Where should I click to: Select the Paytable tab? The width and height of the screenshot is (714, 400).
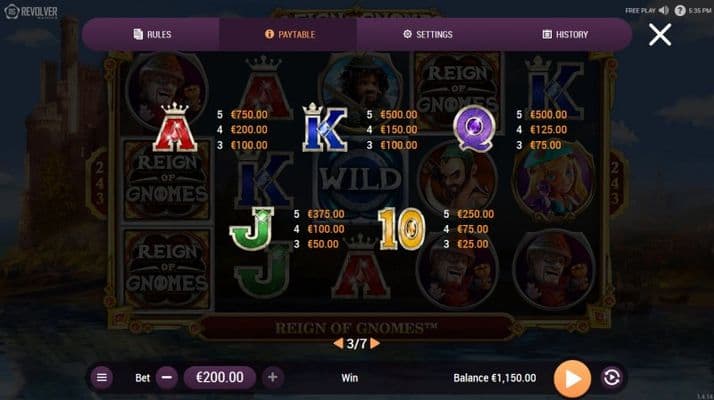coord(289,34)
